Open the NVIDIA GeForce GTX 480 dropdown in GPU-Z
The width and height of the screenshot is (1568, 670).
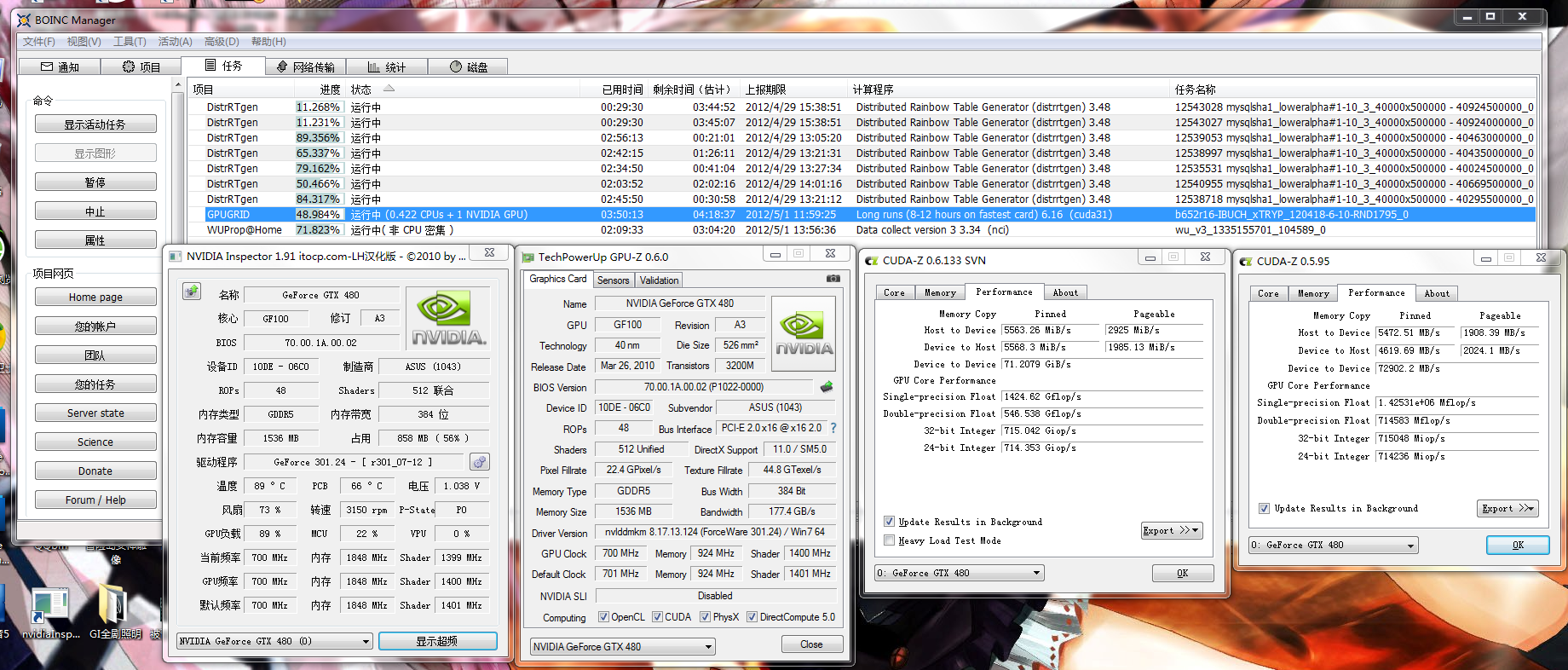tap(622, 647)
